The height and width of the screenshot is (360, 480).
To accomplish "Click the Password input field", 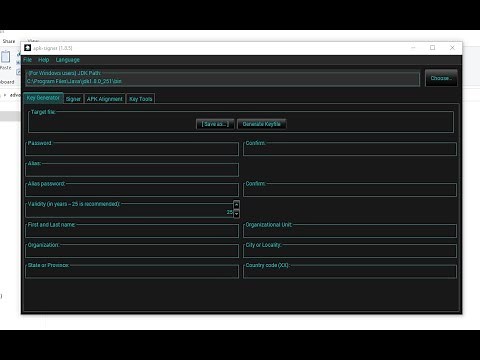I will [x=132, y=150].
